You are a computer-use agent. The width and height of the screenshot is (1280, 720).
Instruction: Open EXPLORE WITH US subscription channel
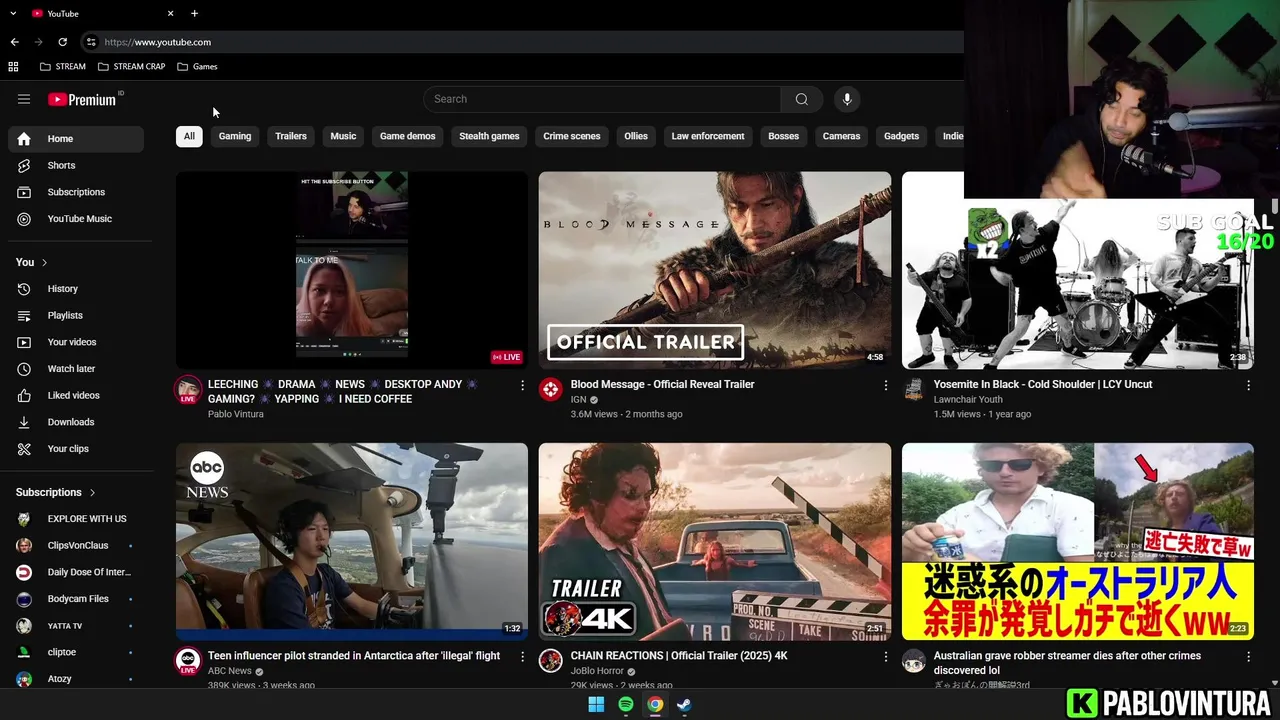pos(76,519)
